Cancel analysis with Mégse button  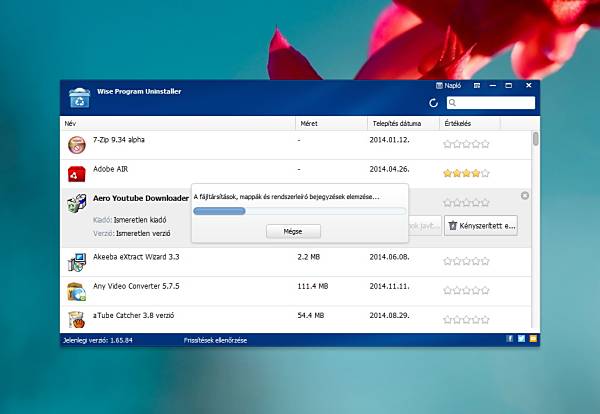[x=293, y=231]
